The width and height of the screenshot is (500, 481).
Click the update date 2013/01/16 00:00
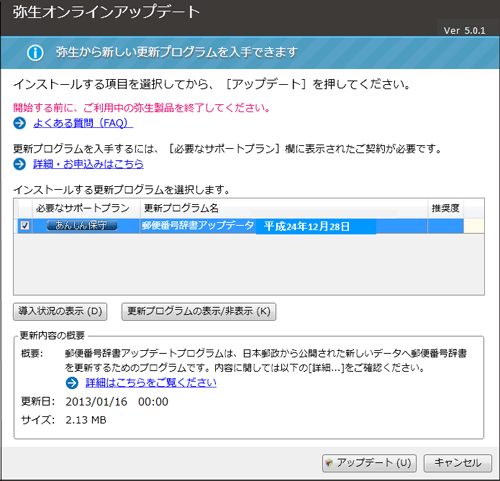point(117,402)
